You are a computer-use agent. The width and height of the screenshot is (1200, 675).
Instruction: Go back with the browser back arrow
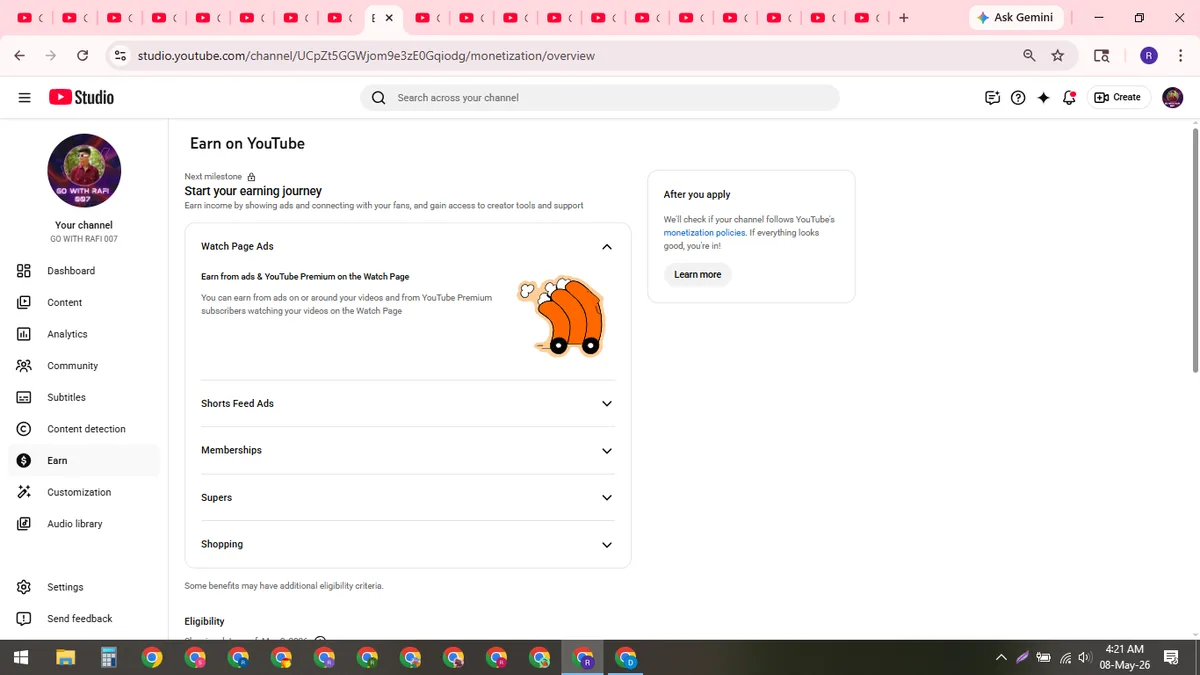[x=19, y=56]
